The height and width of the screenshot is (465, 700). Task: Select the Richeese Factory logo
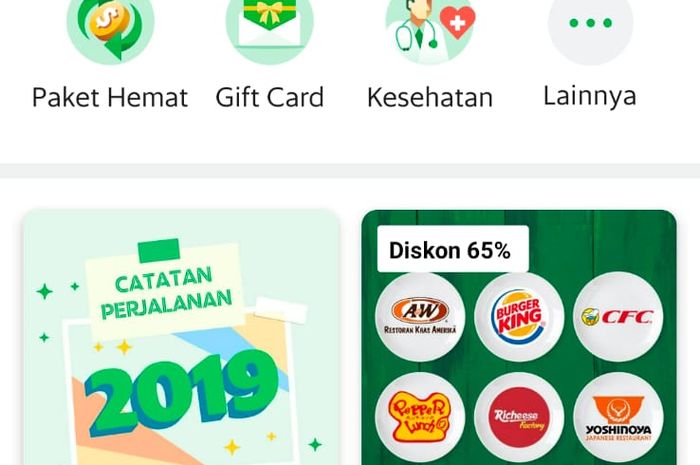tap(519, 417)
